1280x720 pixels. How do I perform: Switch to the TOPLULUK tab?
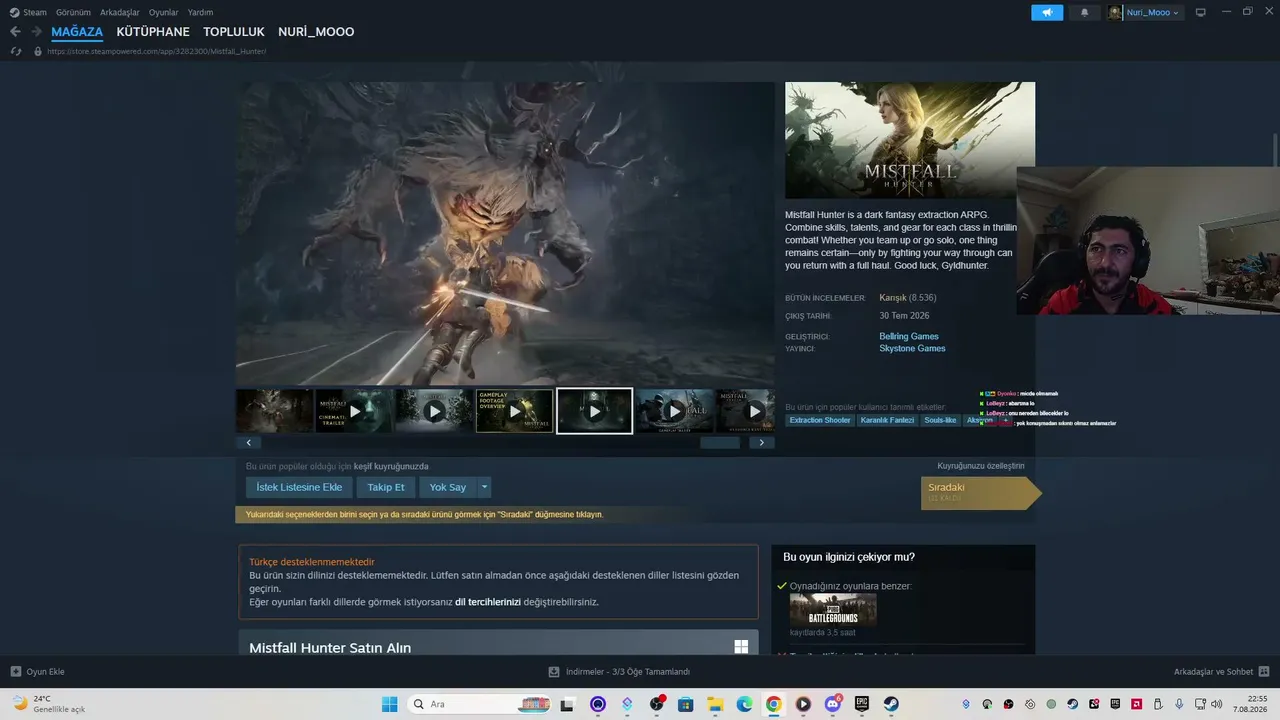tap(234, 32)
